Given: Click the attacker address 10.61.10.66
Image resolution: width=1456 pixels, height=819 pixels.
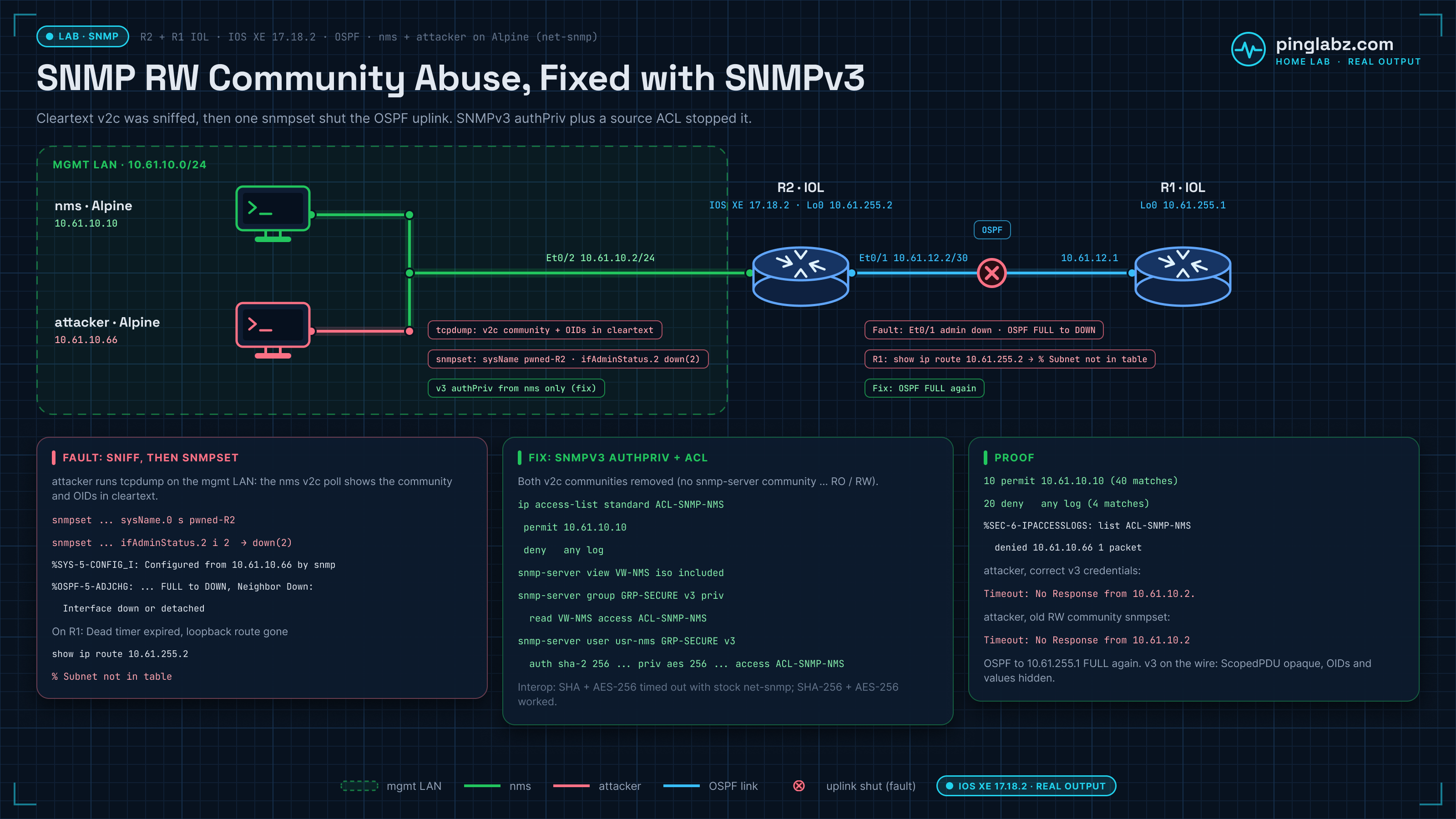Looking at the screenshot, I should click(86, 340).
